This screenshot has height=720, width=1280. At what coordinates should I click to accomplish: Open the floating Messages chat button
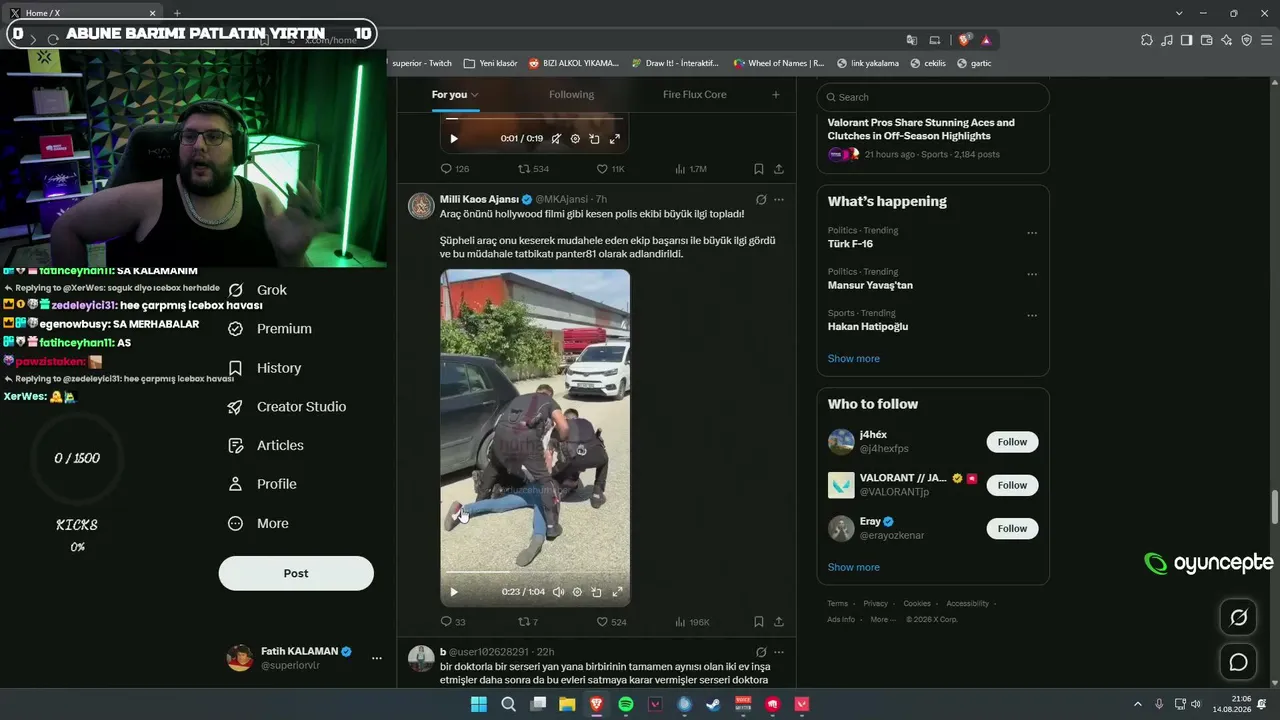click(1238, 662)
